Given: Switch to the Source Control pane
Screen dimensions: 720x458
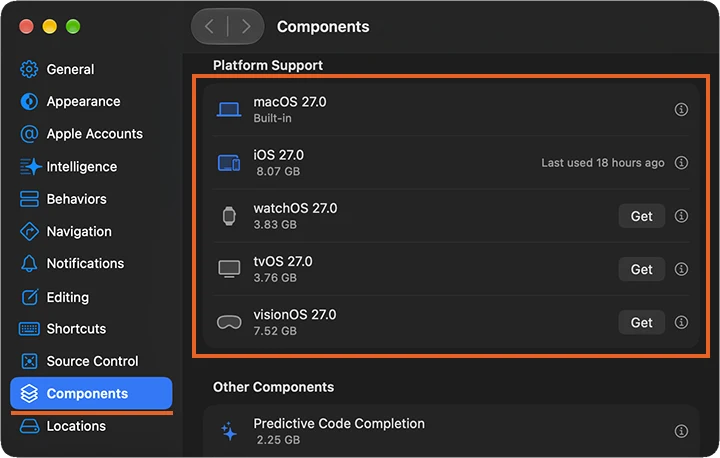Looking at the screenshot, I should tap(91, 361).
